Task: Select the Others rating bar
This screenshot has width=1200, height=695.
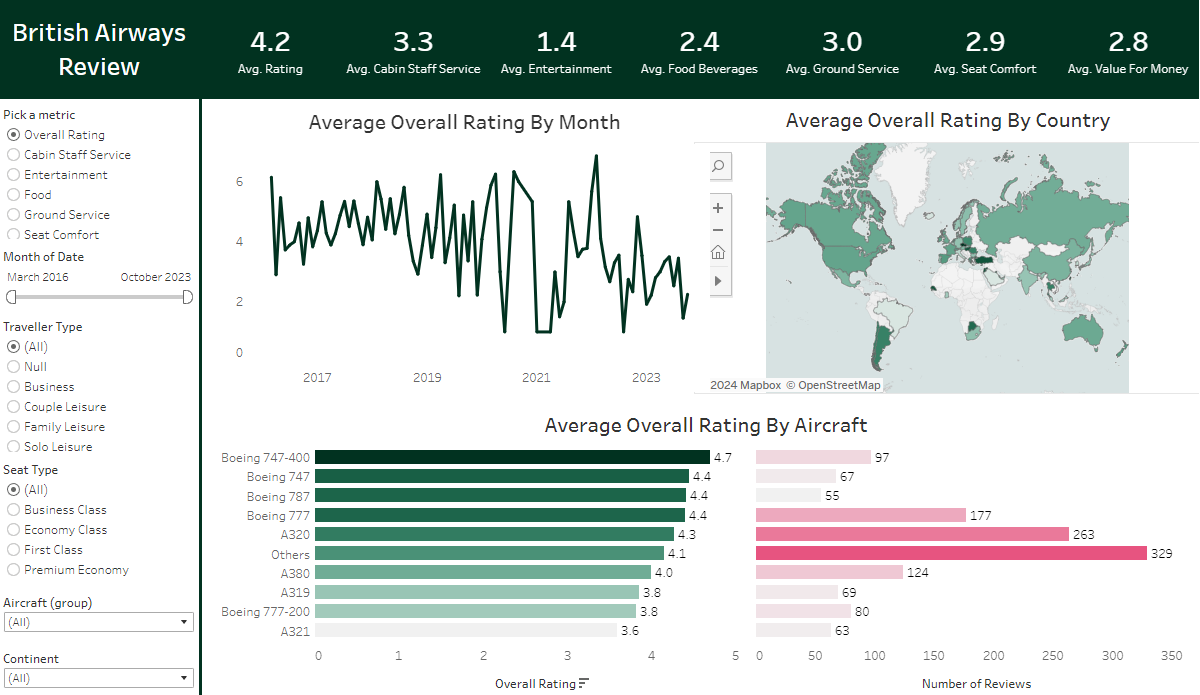Action: [x=490, y=553]
